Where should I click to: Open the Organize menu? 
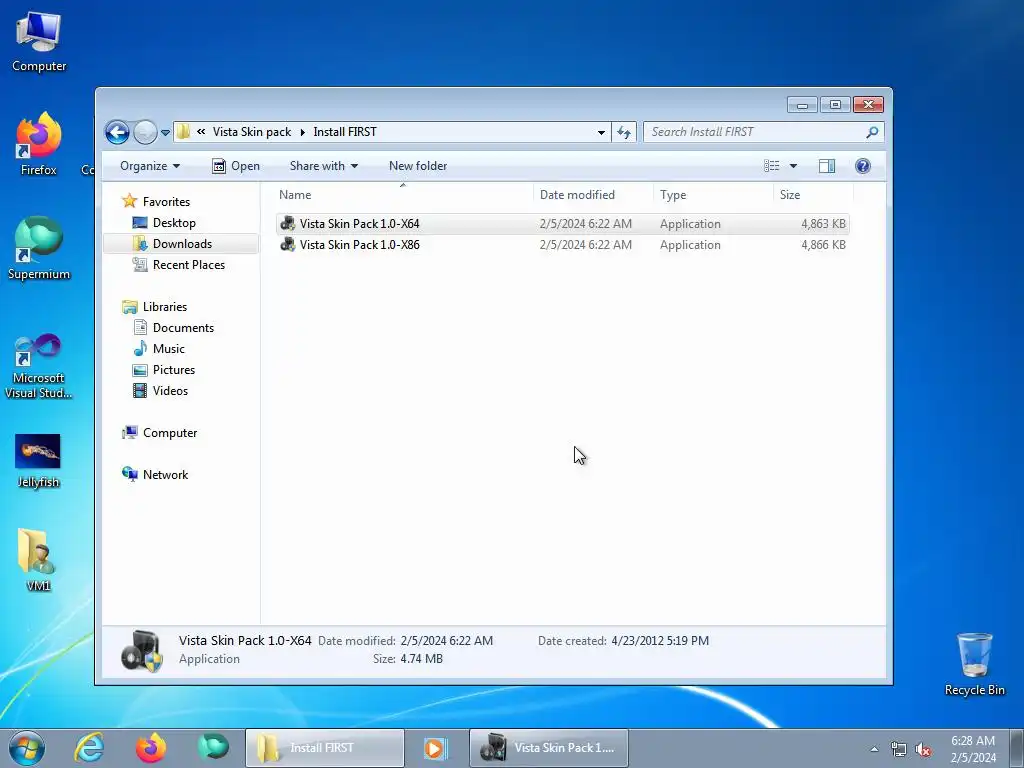coord(150,166)
